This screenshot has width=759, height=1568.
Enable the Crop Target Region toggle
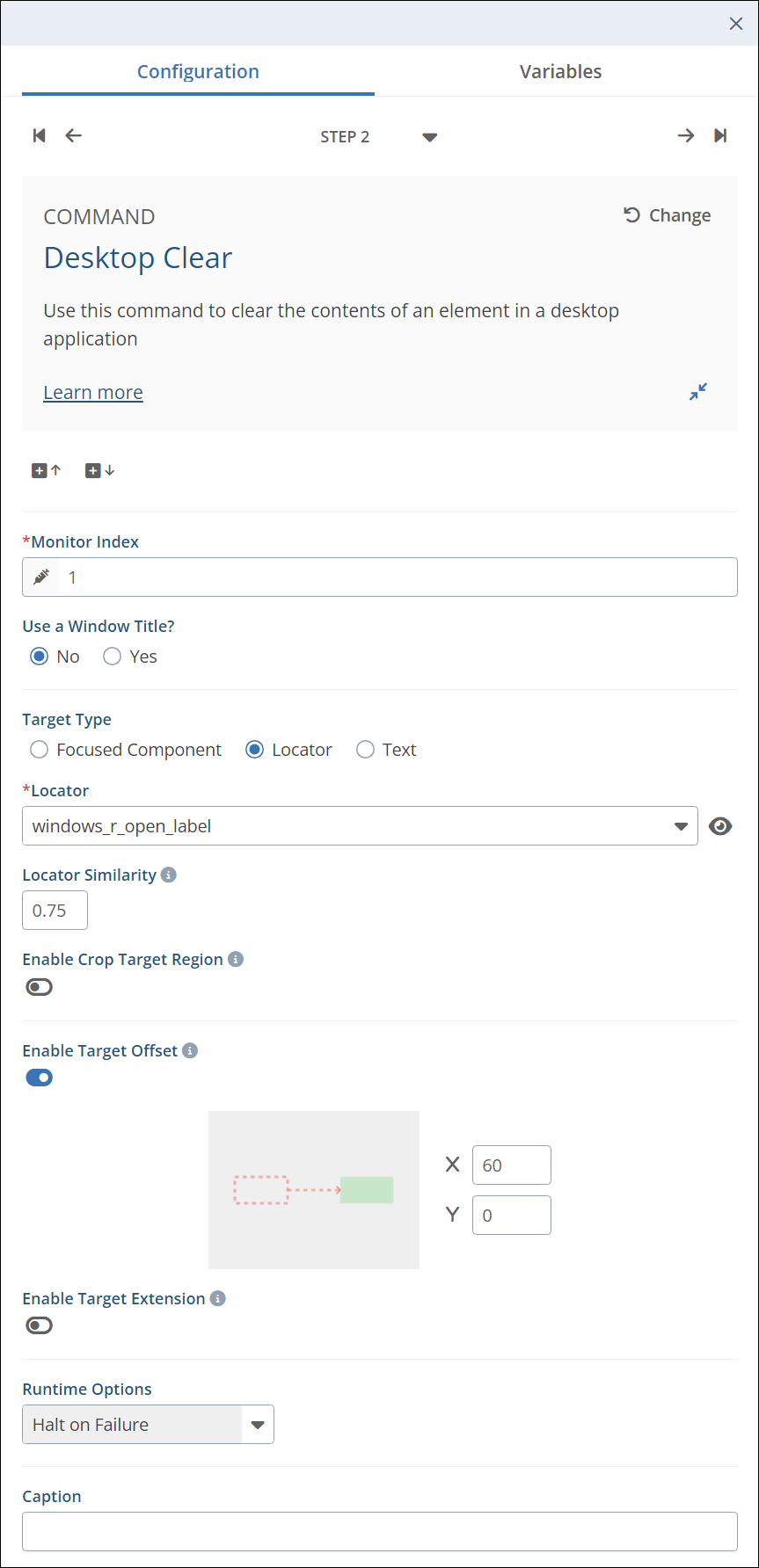click(40, 987)
